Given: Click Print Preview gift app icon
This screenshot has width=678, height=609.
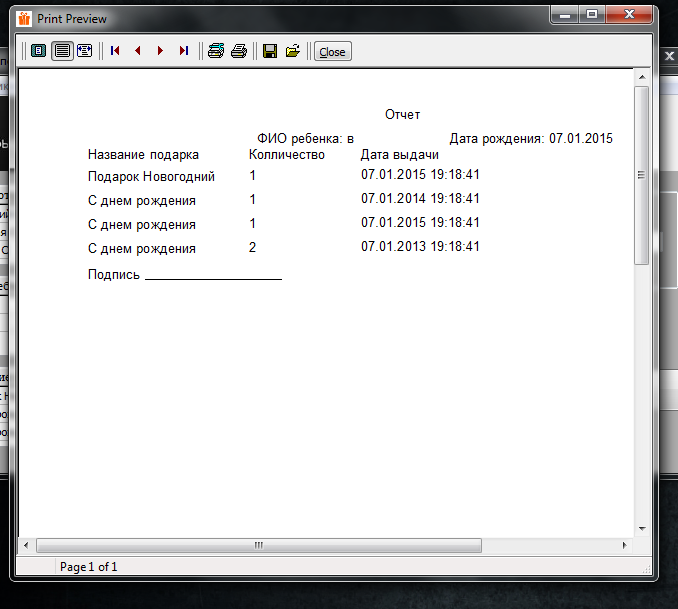Looking at the screenshot, I should (24, 19).
